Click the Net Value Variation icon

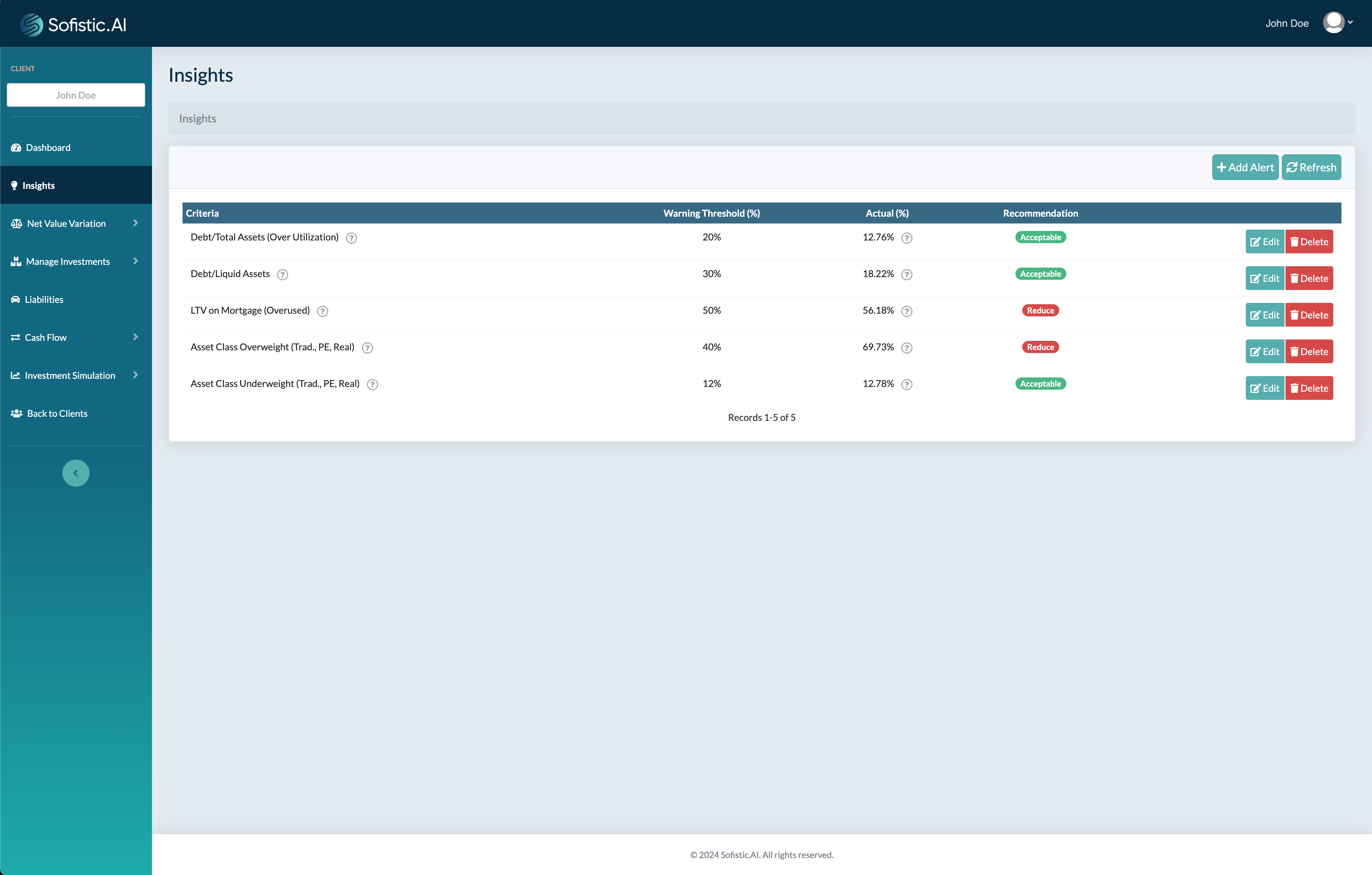coord(16,223)
